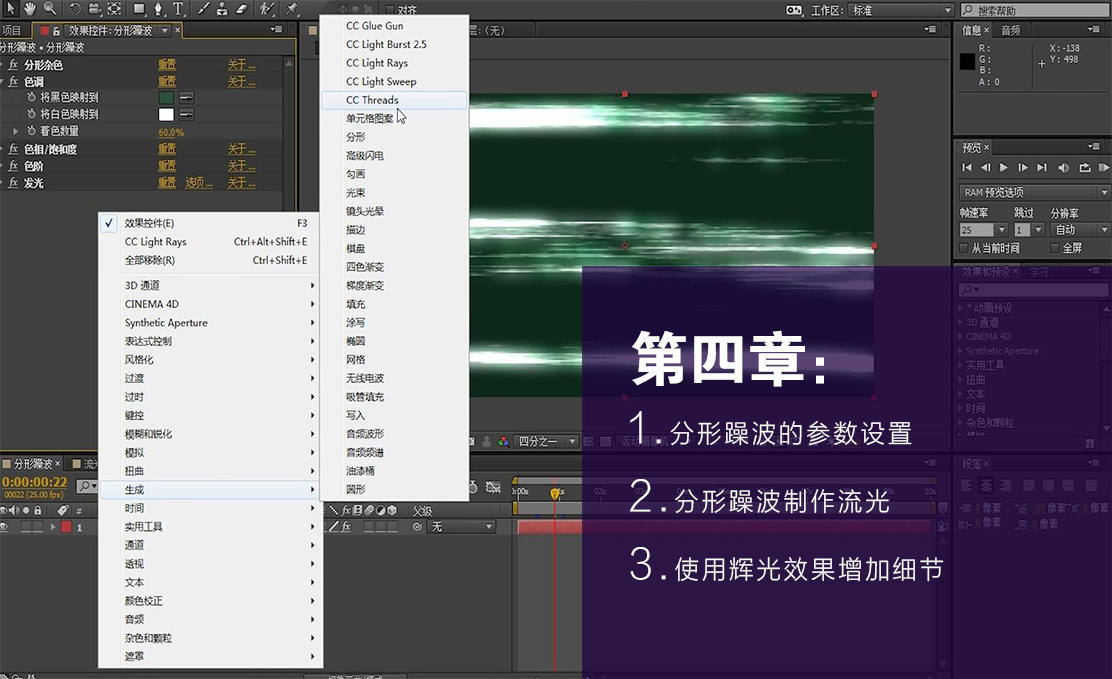Open 关于 link for 色相/饱和度
The image size is (1112, 679).
[x=242, y=149]
